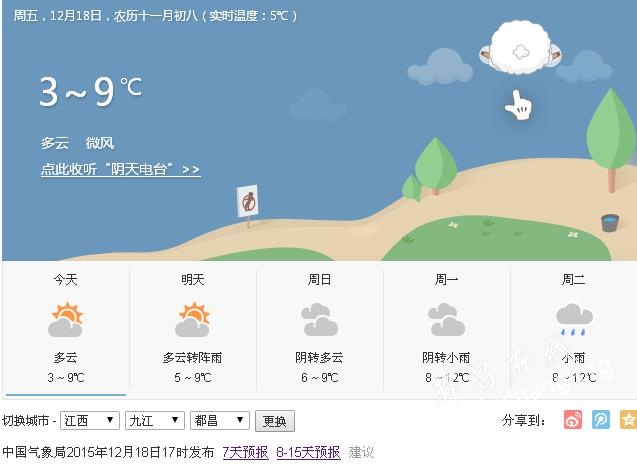The image size is (637, 465).
Task: Click Tuesday's light rain icon
Action: [x=574, y=319]
